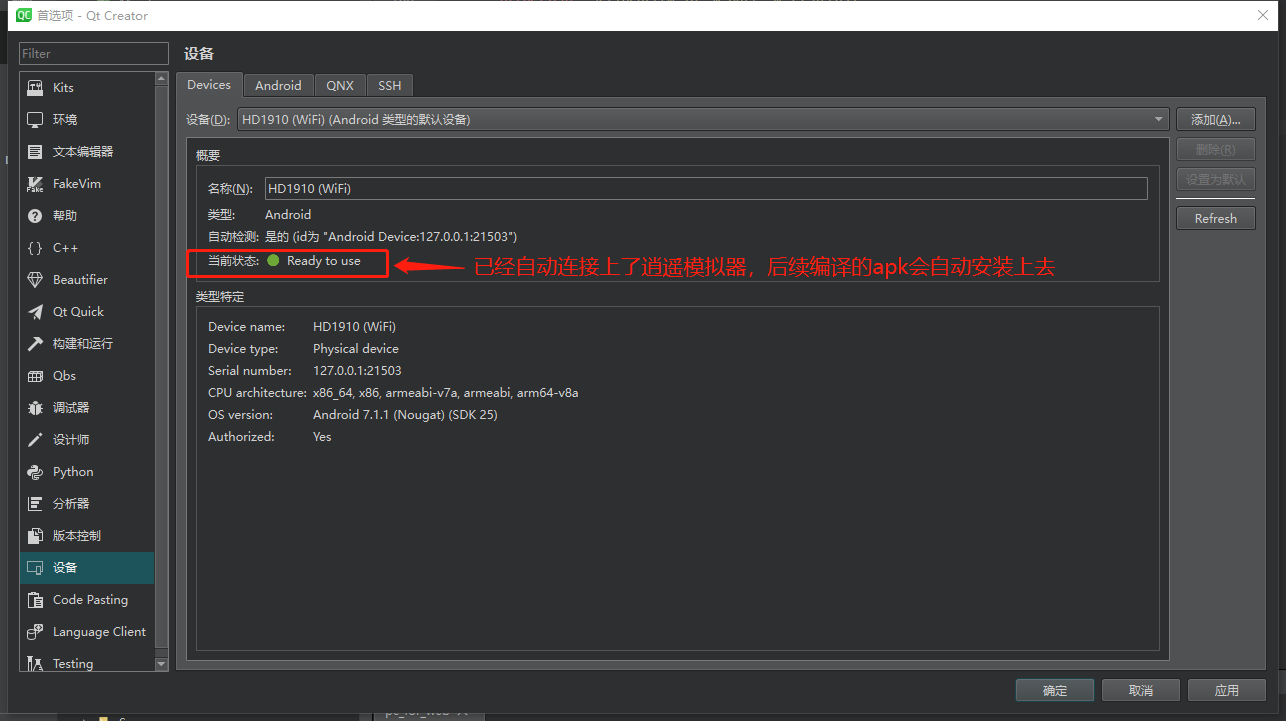Select the 版本控制 document icon
1286x721 pixels.
tap(35, 536)
